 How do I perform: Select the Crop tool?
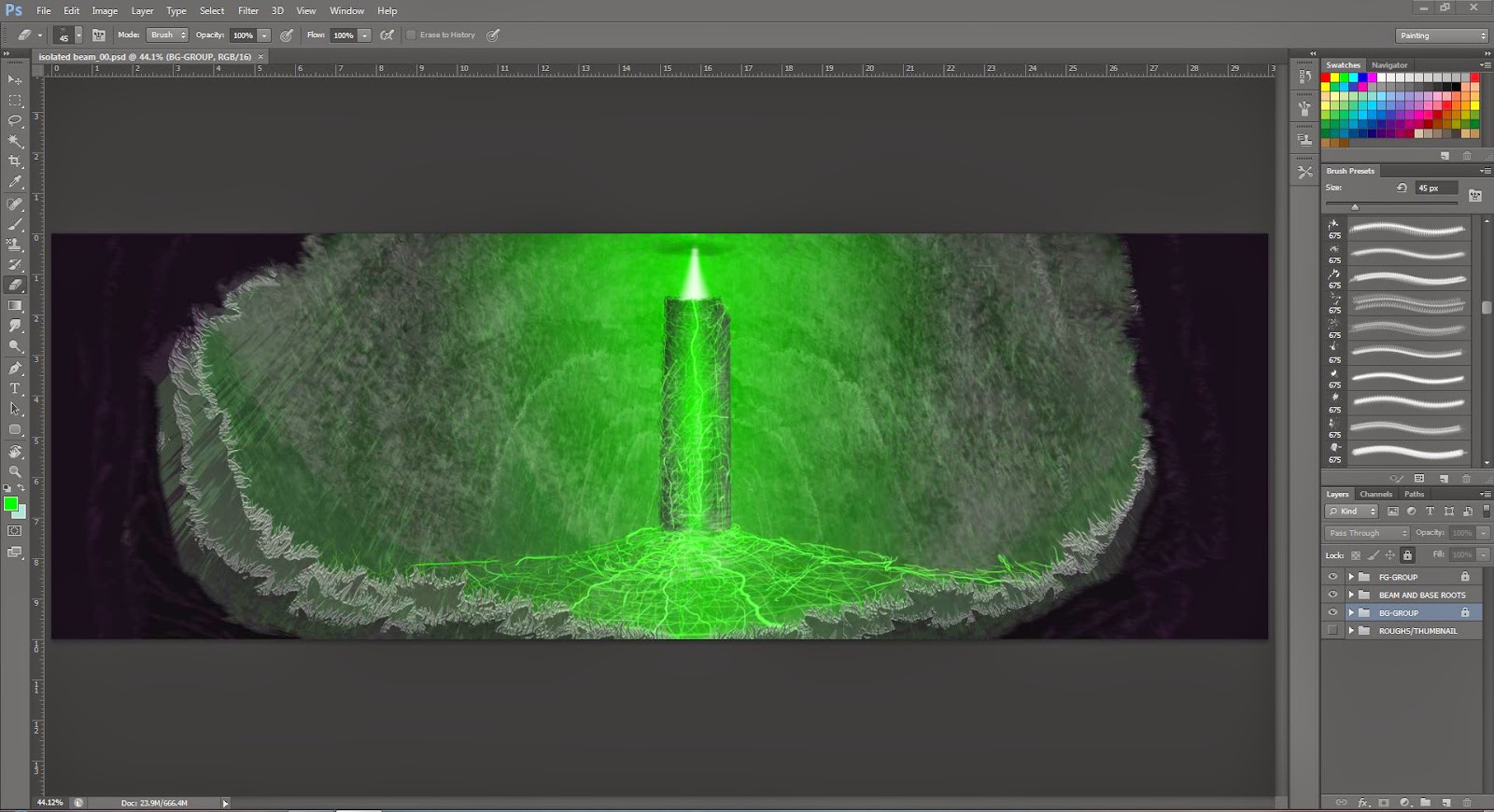click(15, 162)
